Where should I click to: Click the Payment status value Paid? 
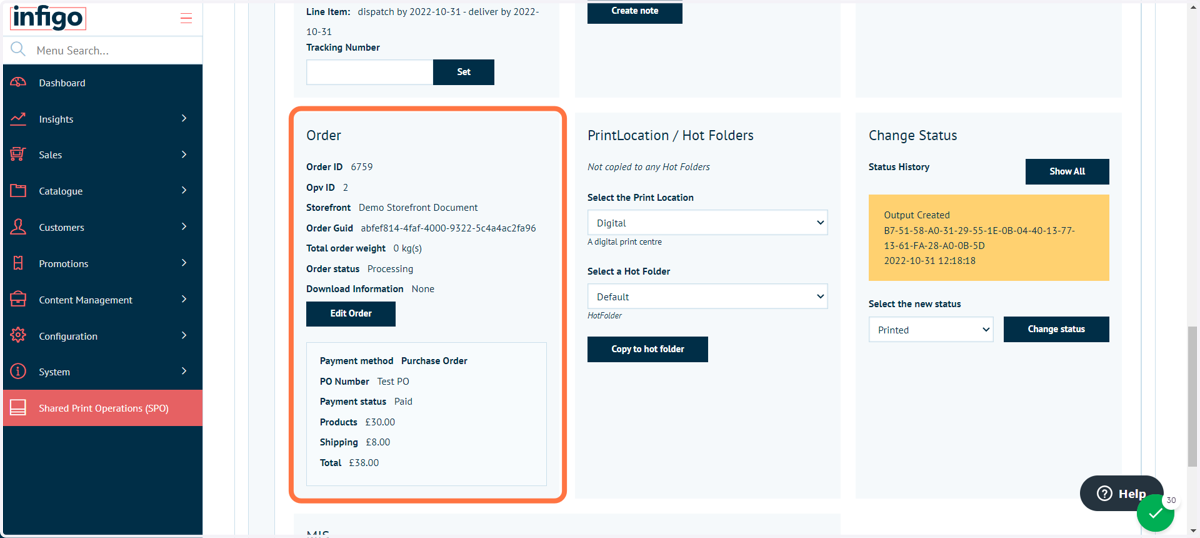(403, 401)
